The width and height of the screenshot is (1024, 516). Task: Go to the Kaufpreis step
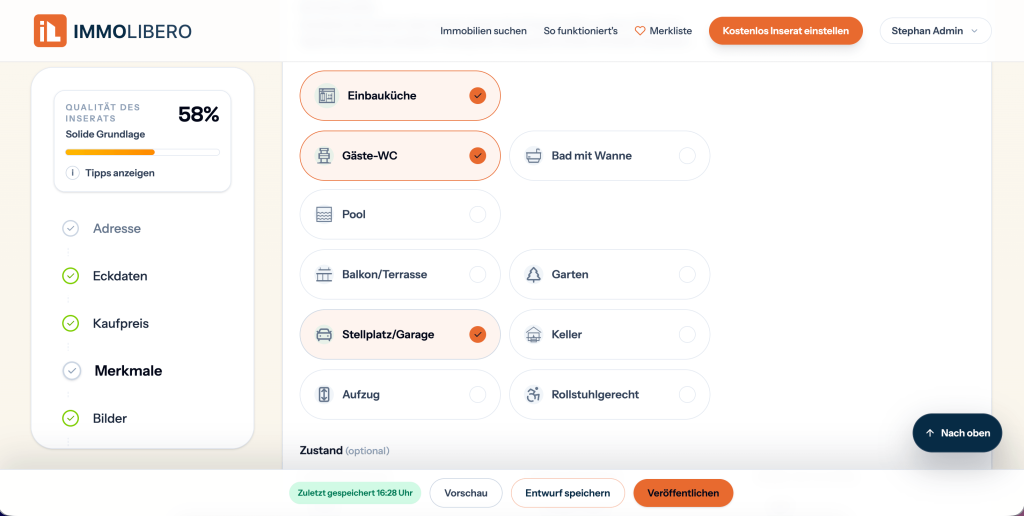(121, 323)
